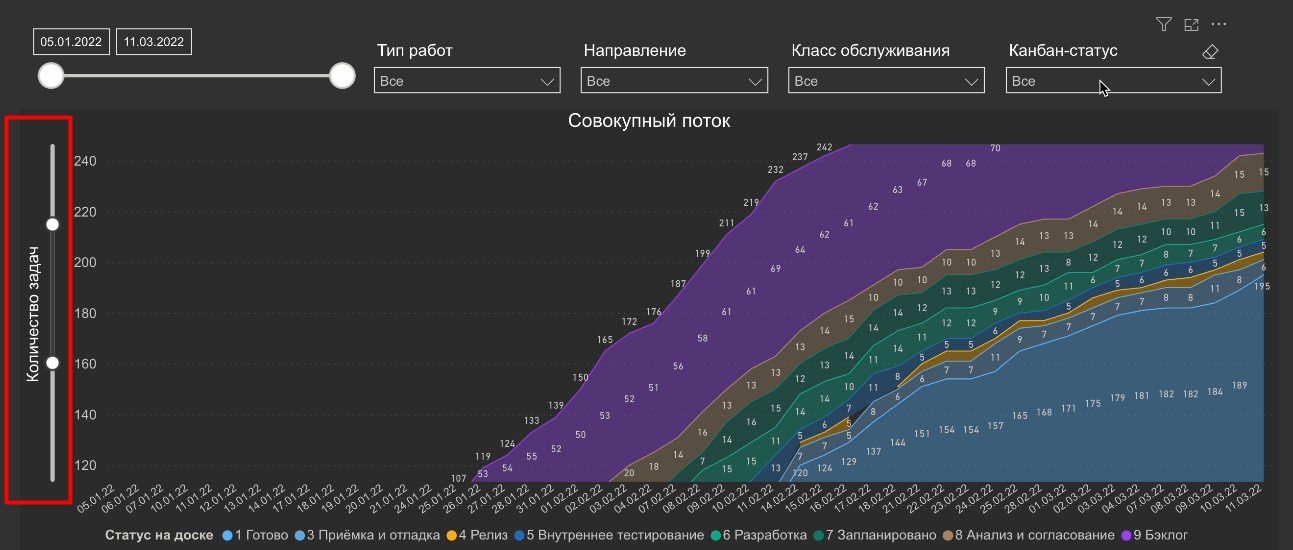This screenshot has width=1293, height=550.
Task: Select the axis title Количество задач
Action: 33,313
